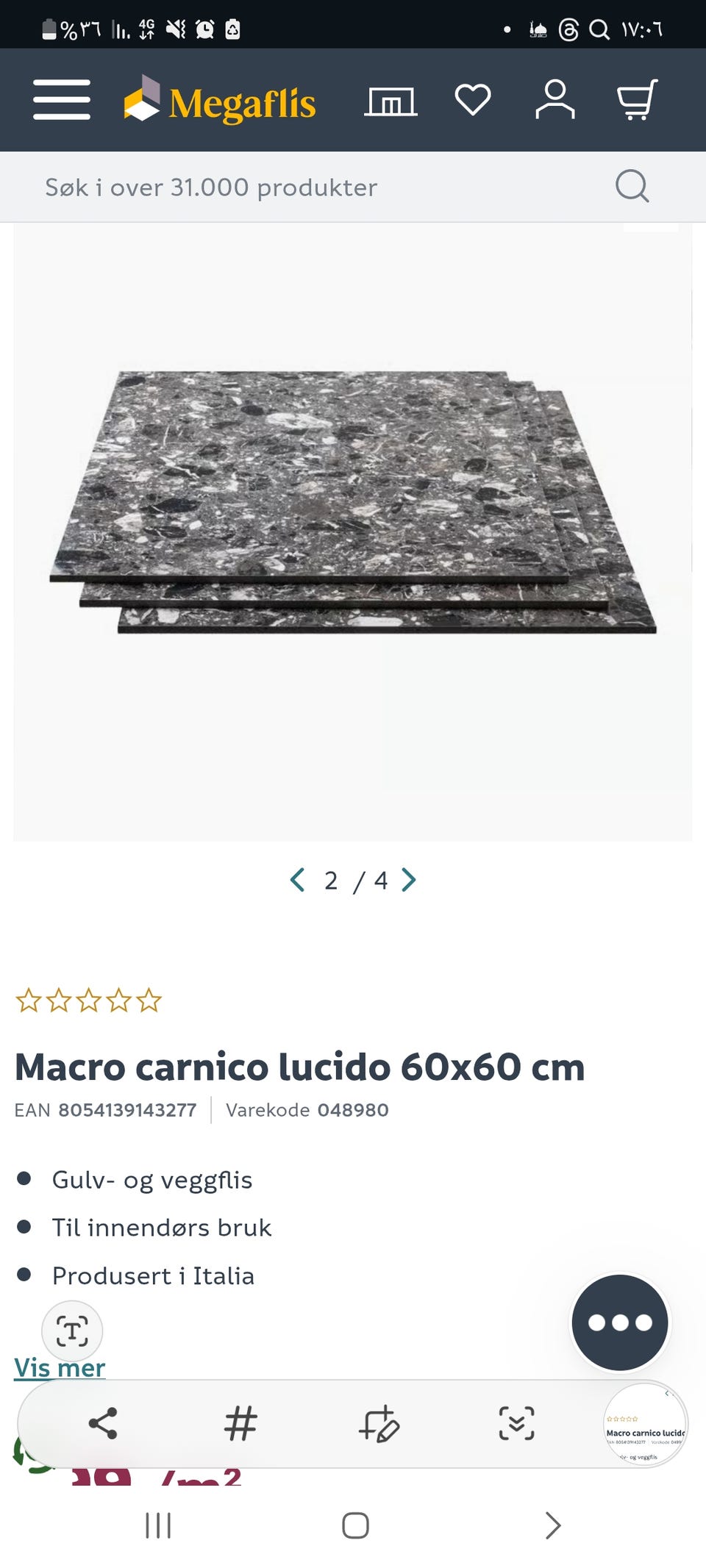Open the screenshot preview thumbnail
This screenshot has width=706, height=1568.
[x=645, y=1425]
